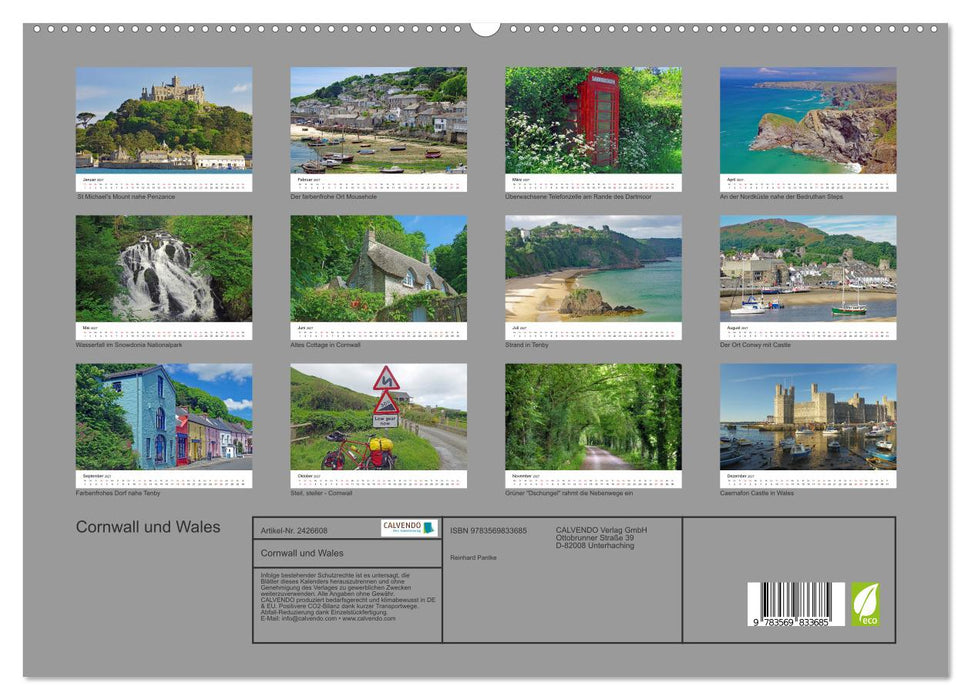Click the caption Grüner Dschungel rahmt die Nebenwege ein
The image size is (971, 700).
569,493
